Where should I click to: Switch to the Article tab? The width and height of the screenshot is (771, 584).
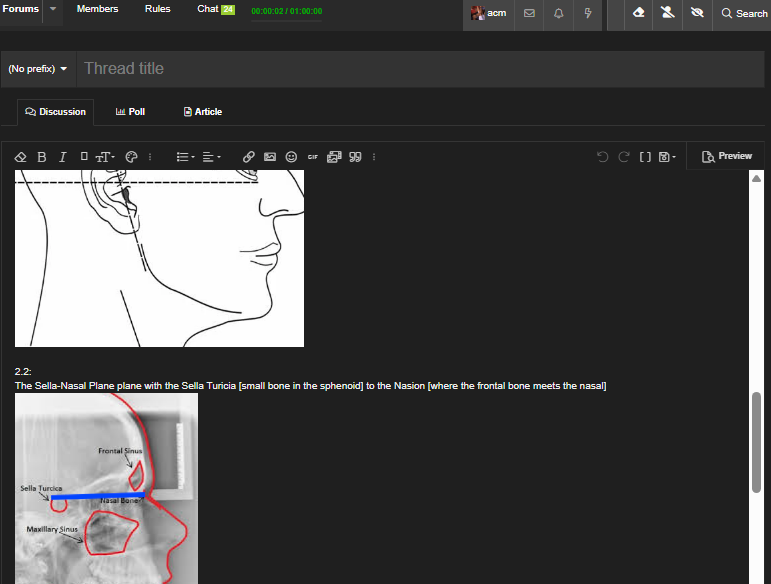(203, 112)
